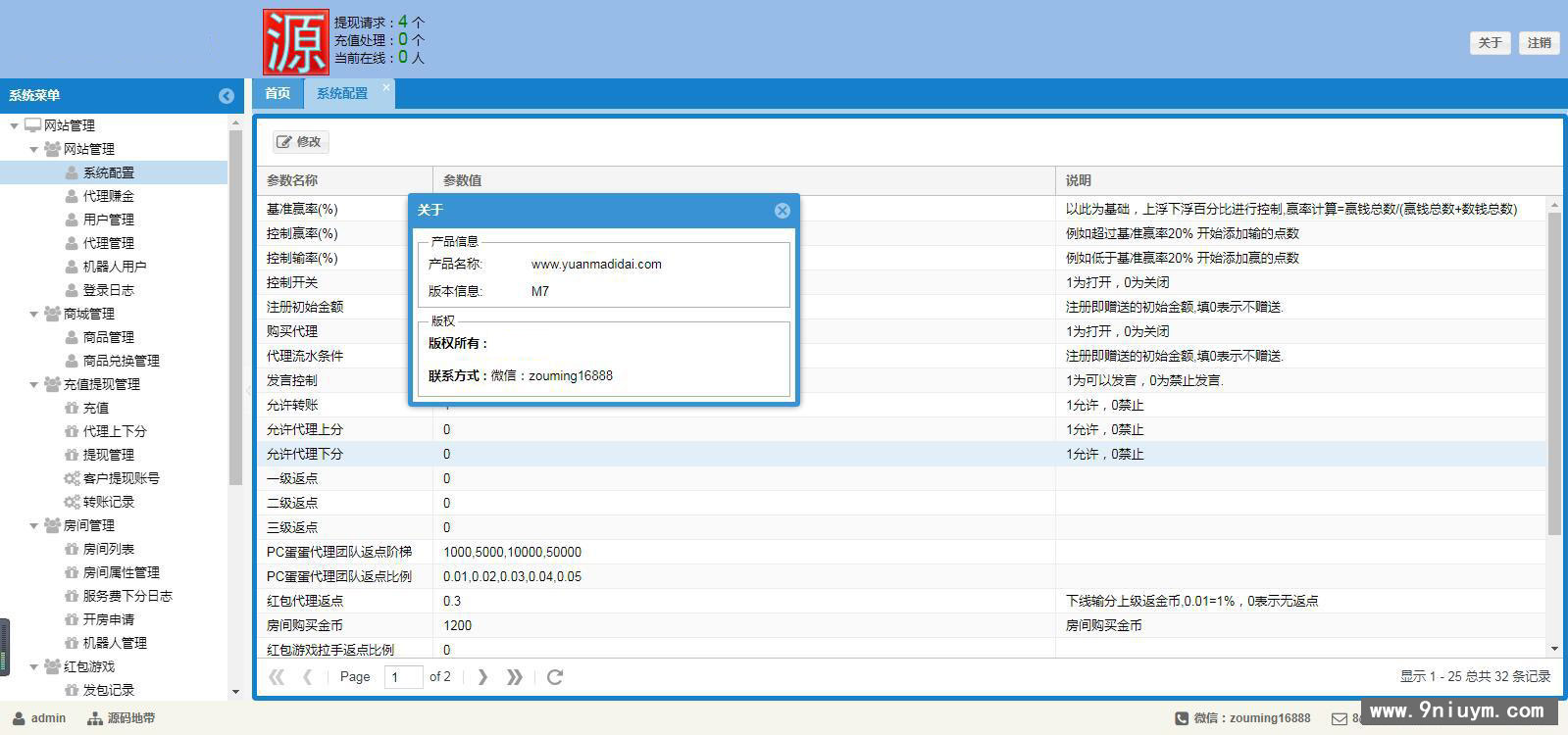Viewport: 1568px width, 735px height.
Task: Open 客户提现账号 in the sidebar
Action: click(x=122, y=478)
